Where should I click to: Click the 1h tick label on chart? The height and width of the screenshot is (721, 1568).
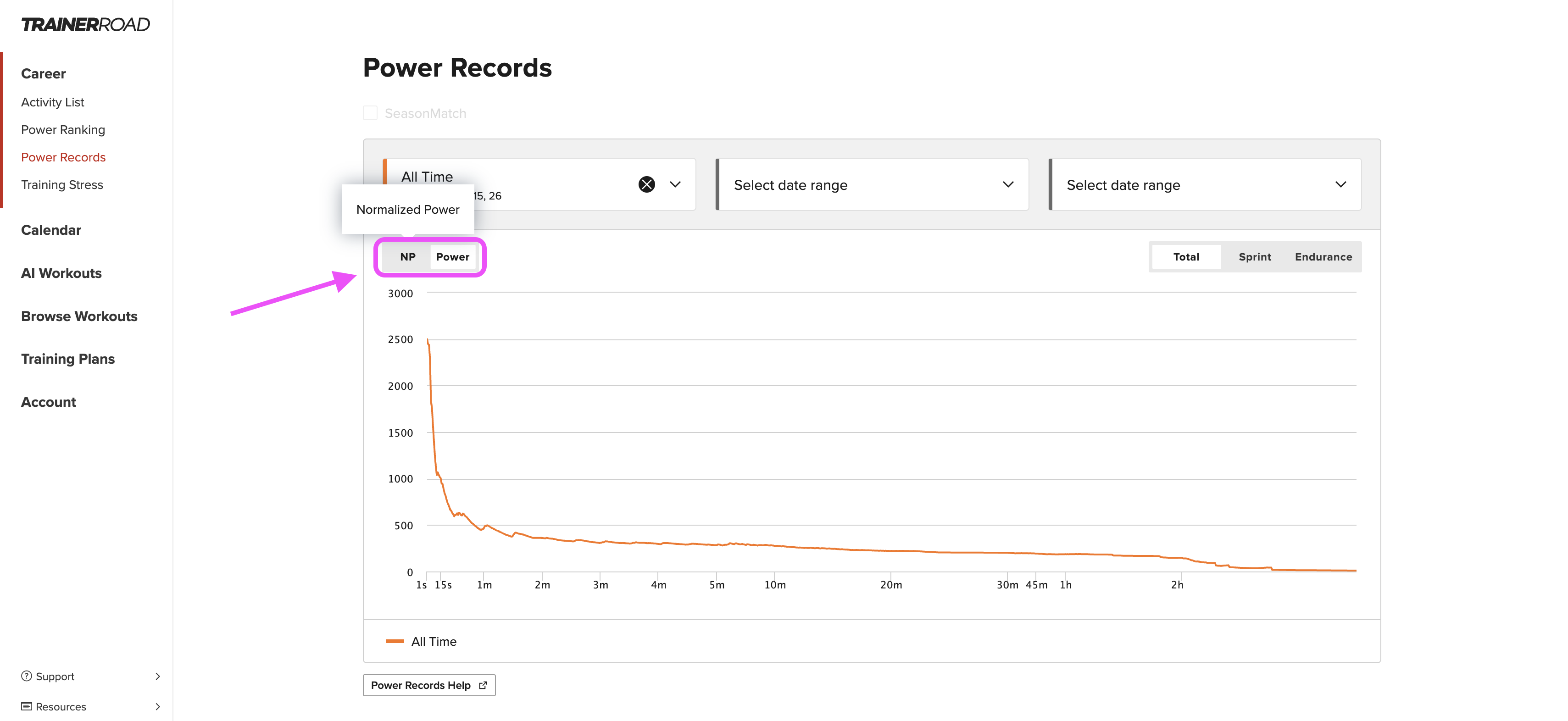[x=1066, y=585]
